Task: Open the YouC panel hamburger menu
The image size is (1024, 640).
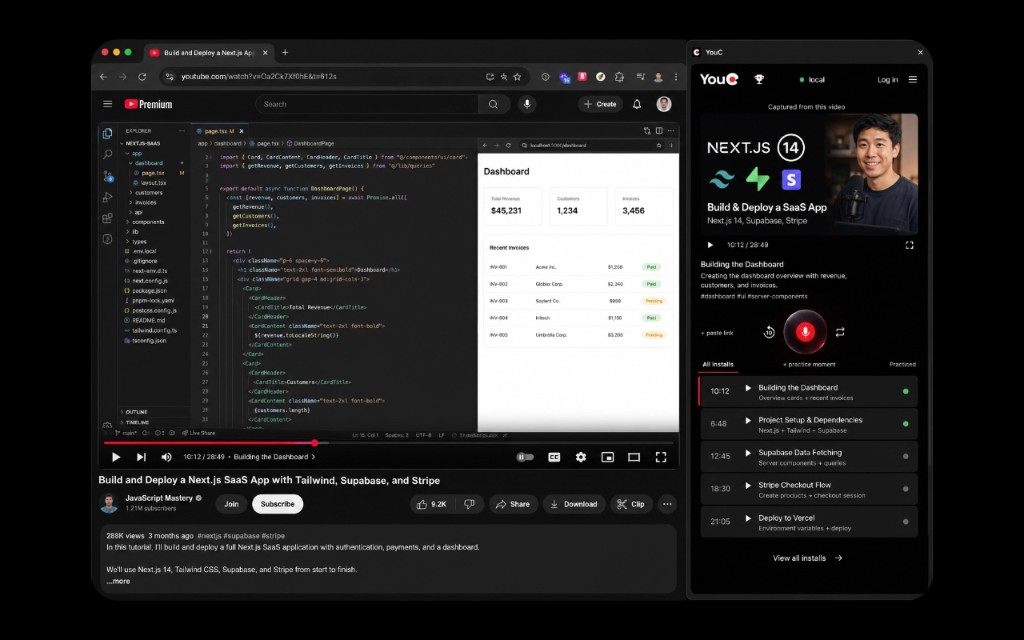Action: pos(912,80)
